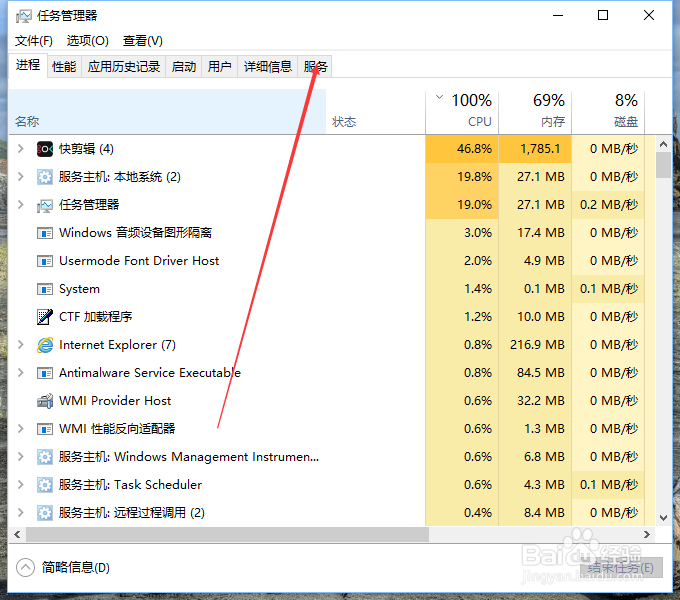
Task: Expand 服务主机: Task Scheduler row
Action: pyautogui.click(x=20, y=484)
